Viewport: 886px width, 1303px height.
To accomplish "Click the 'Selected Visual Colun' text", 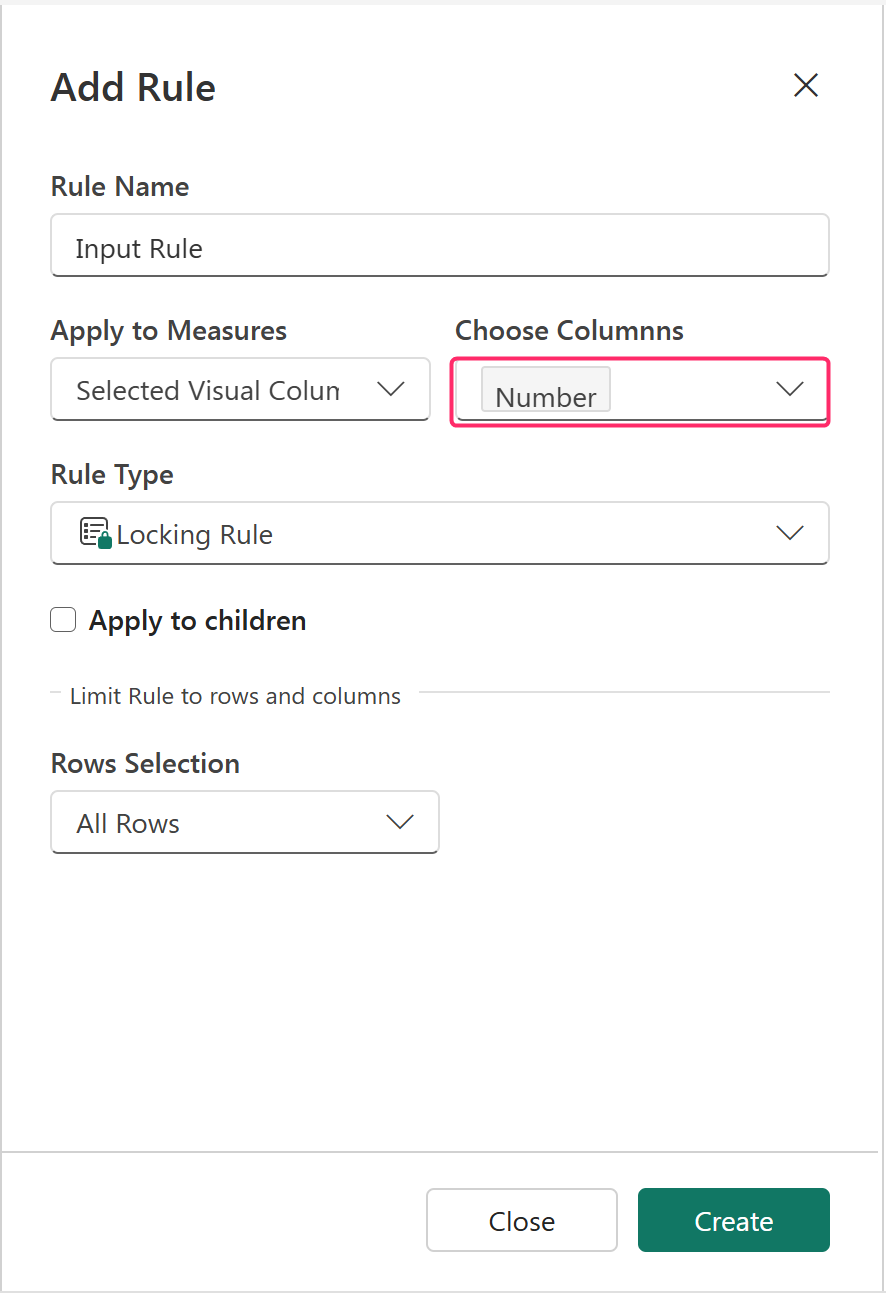I will (x=207, y=390).
